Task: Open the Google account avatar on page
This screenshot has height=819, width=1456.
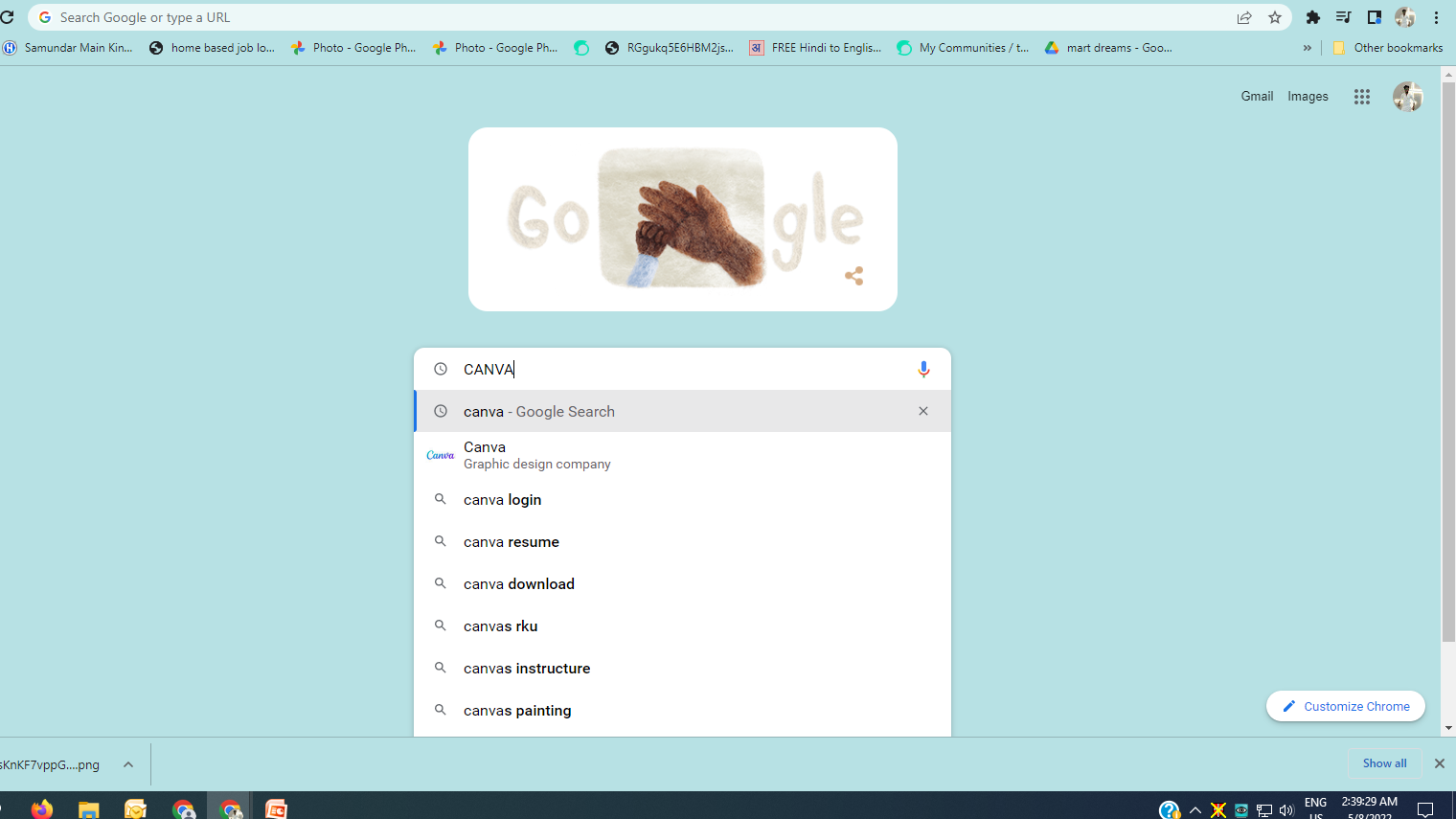Action: 1408,97
